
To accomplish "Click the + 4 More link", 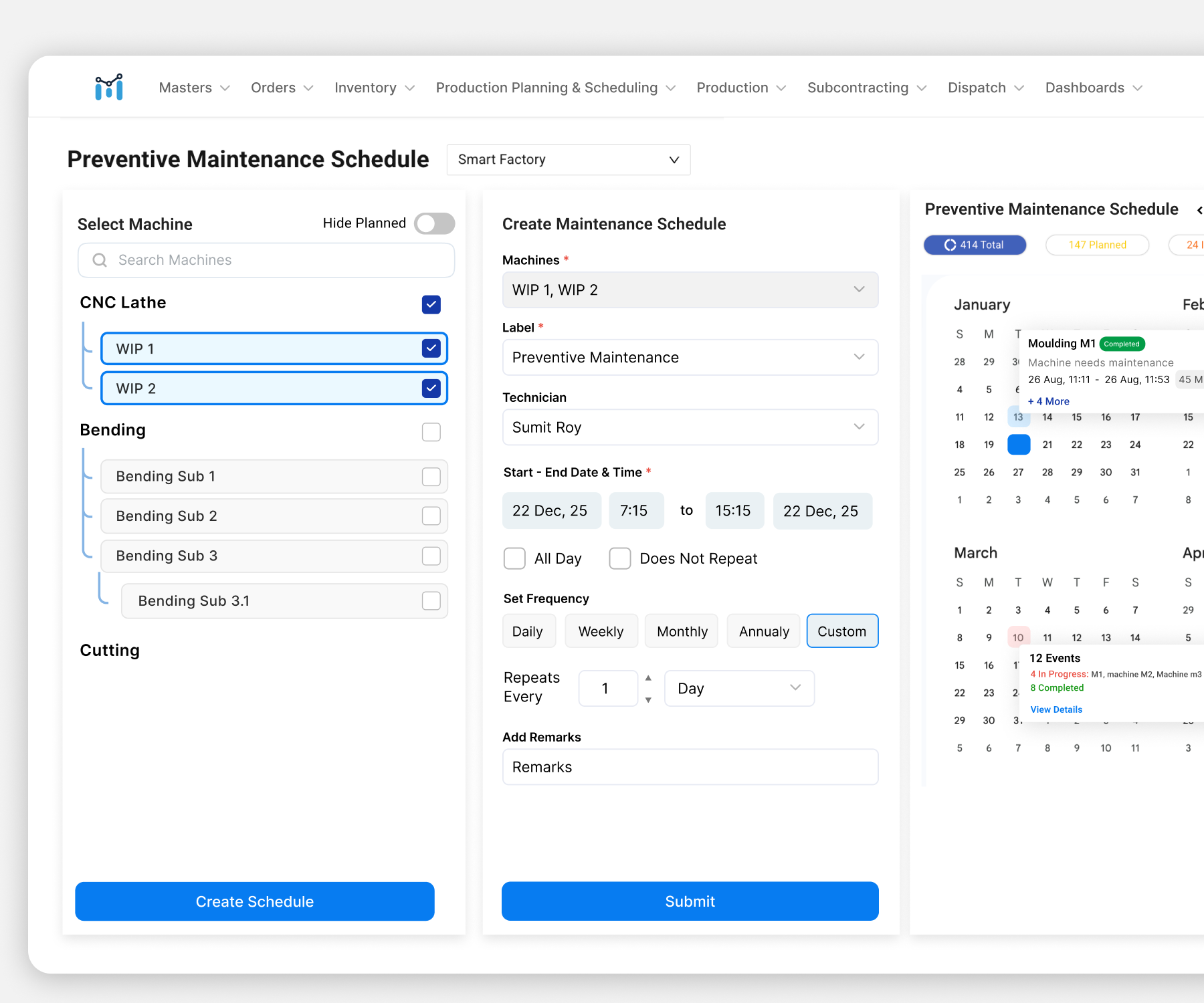I will tap(1049, 401).
